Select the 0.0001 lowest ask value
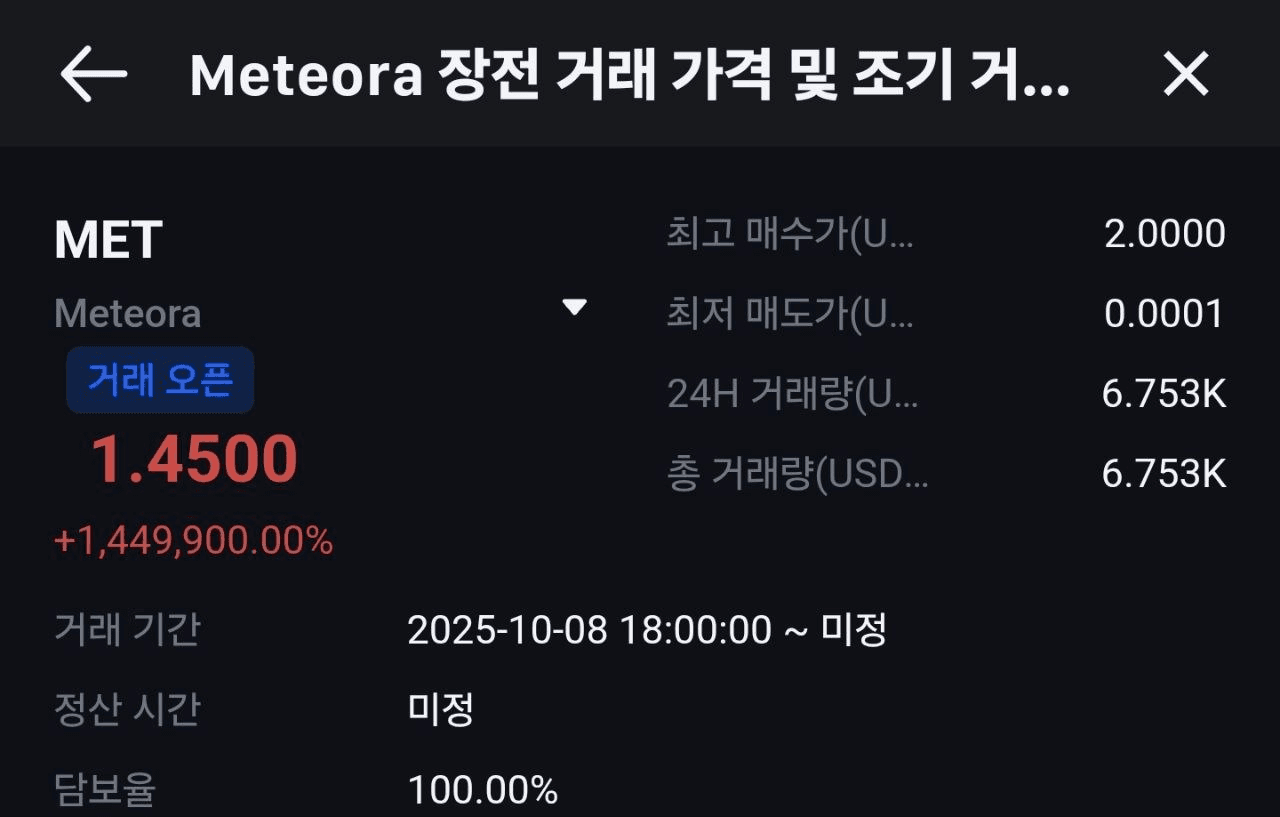Screen dimensions: 1280x817 [x=1164, y=314]
